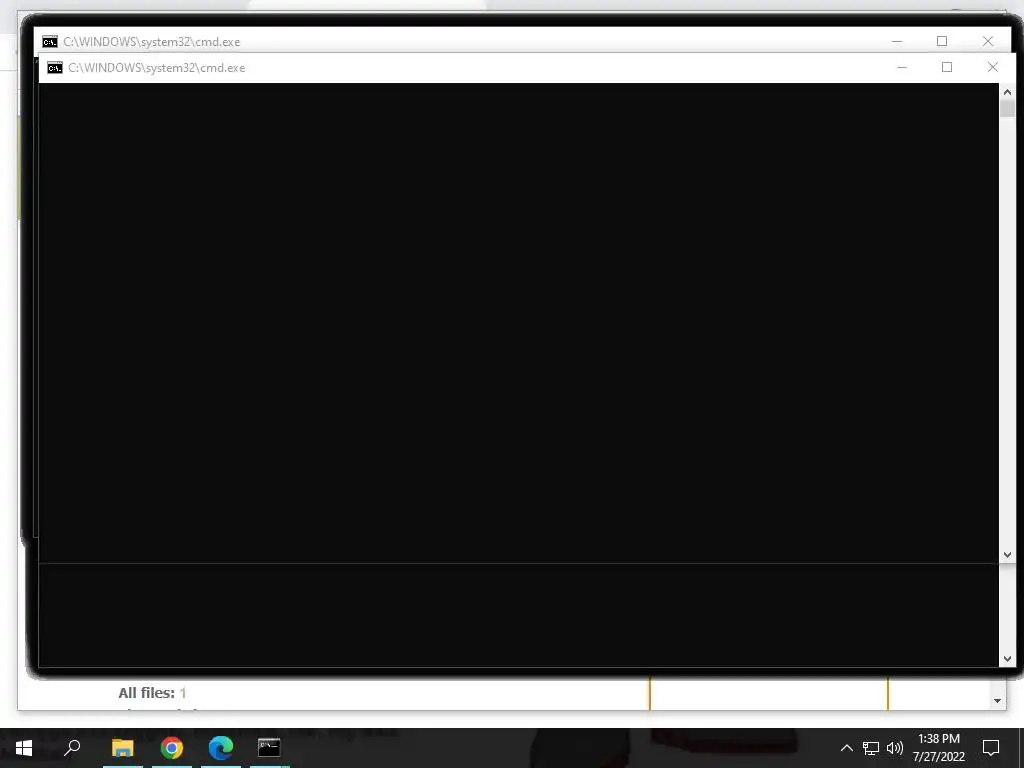The image size is (1024, 768).
Task: Click front cmd scrollbar up arrow
Action: [1007, 92]
